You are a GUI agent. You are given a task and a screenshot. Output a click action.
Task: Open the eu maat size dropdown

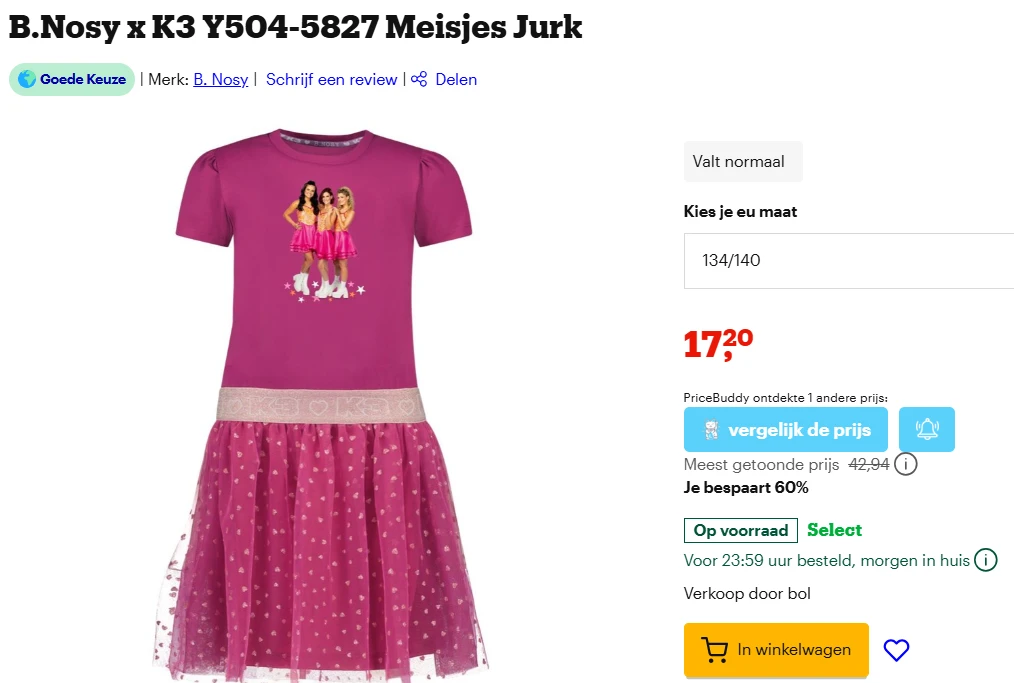point(848,261)
